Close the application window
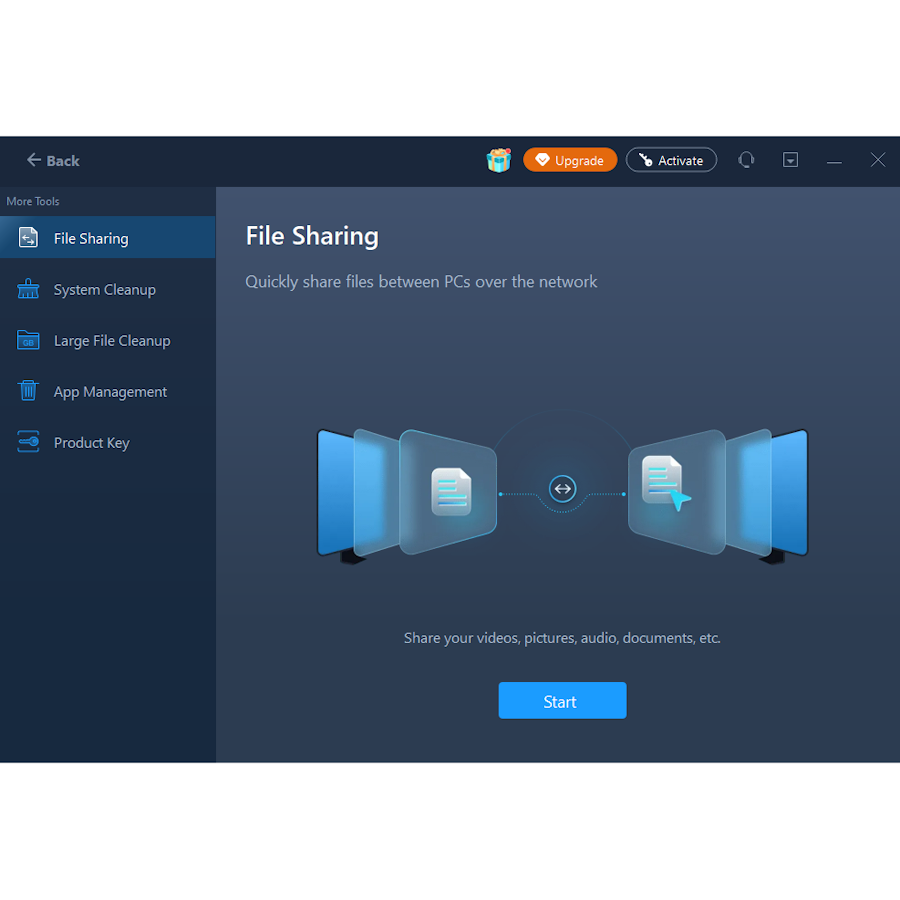This screenshot has height=900, width=900. click(x=877, y=160)
